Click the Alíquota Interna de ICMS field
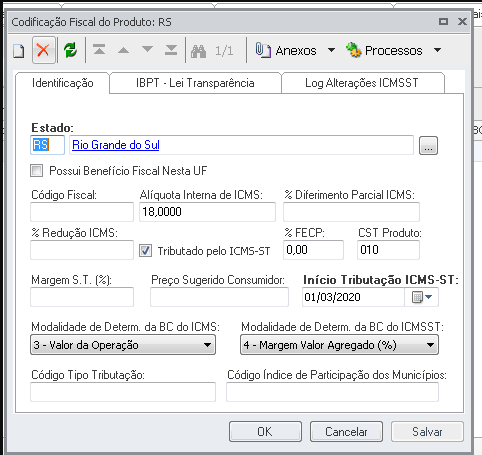This screenshot has width=482, height=455. pos(207,212)
